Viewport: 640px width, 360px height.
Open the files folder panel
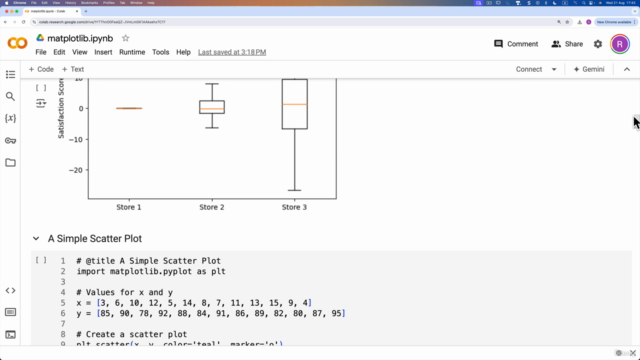pos(11,162)
